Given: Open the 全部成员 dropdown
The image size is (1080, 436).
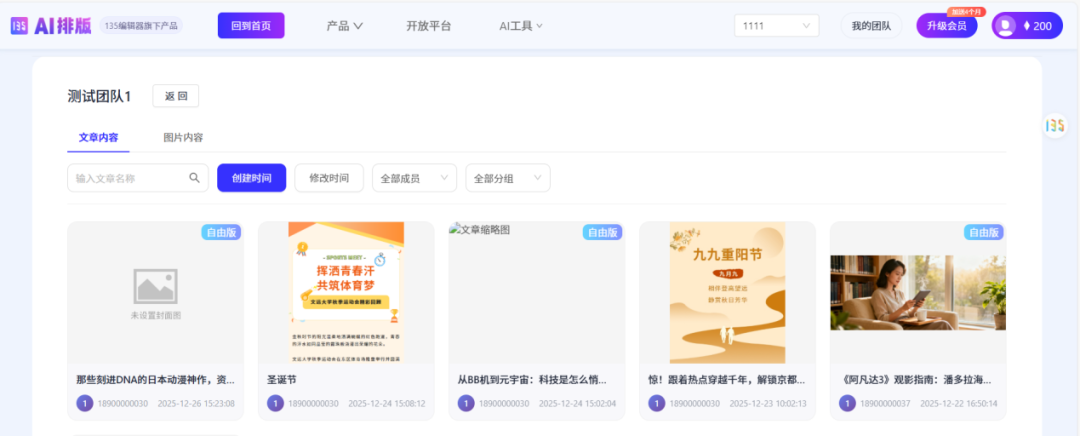Looking at the screenshot, I should [415, 178].
